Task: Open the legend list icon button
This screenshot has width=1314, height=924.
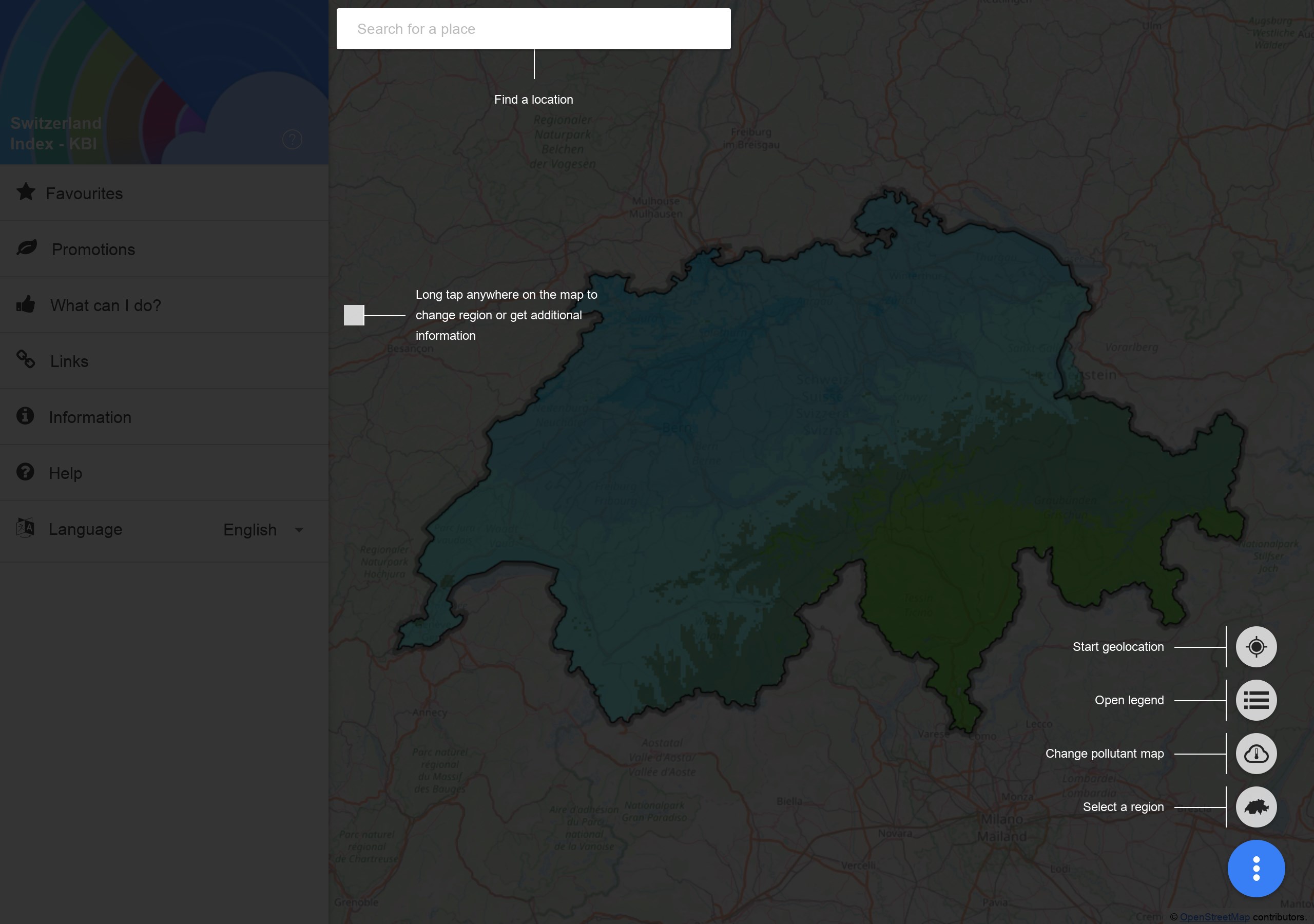Action: coord(1255,700)
